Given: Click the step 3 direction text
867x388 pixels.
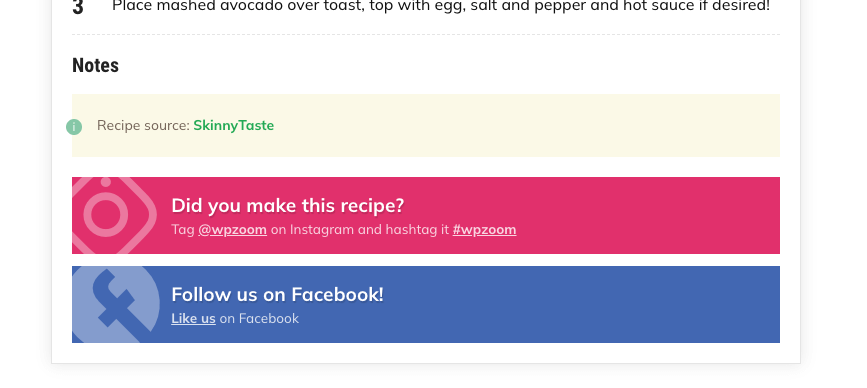Looking at the screenshot, I should click(441, 6).
